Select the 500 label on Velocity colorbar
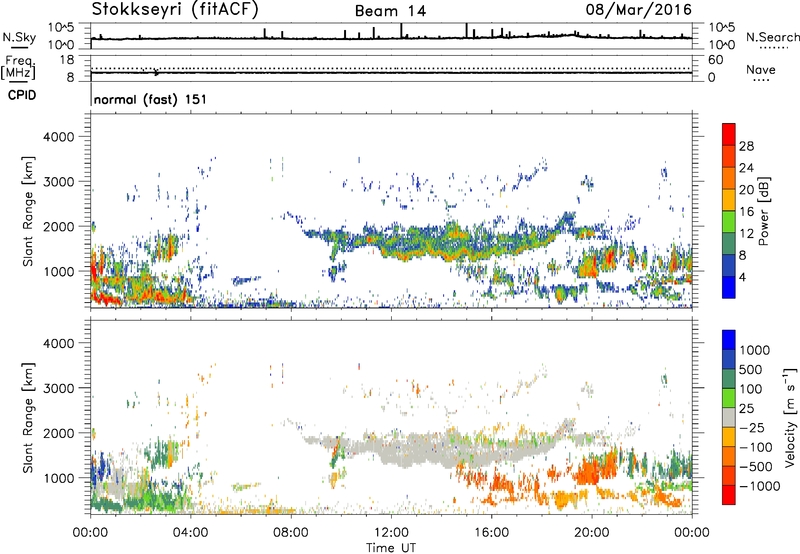Viewport: 800px width, 554px height. coord(750,369)
